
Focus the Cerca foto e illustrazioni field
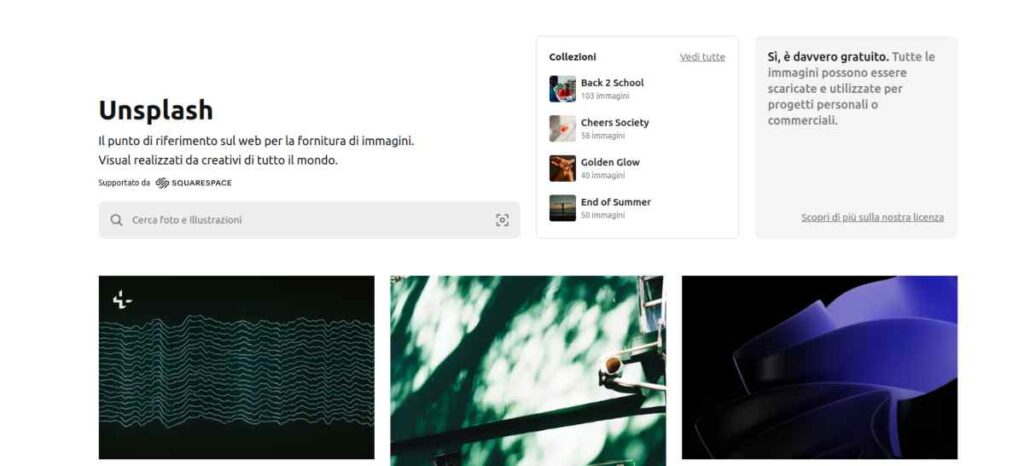(309, 220)
